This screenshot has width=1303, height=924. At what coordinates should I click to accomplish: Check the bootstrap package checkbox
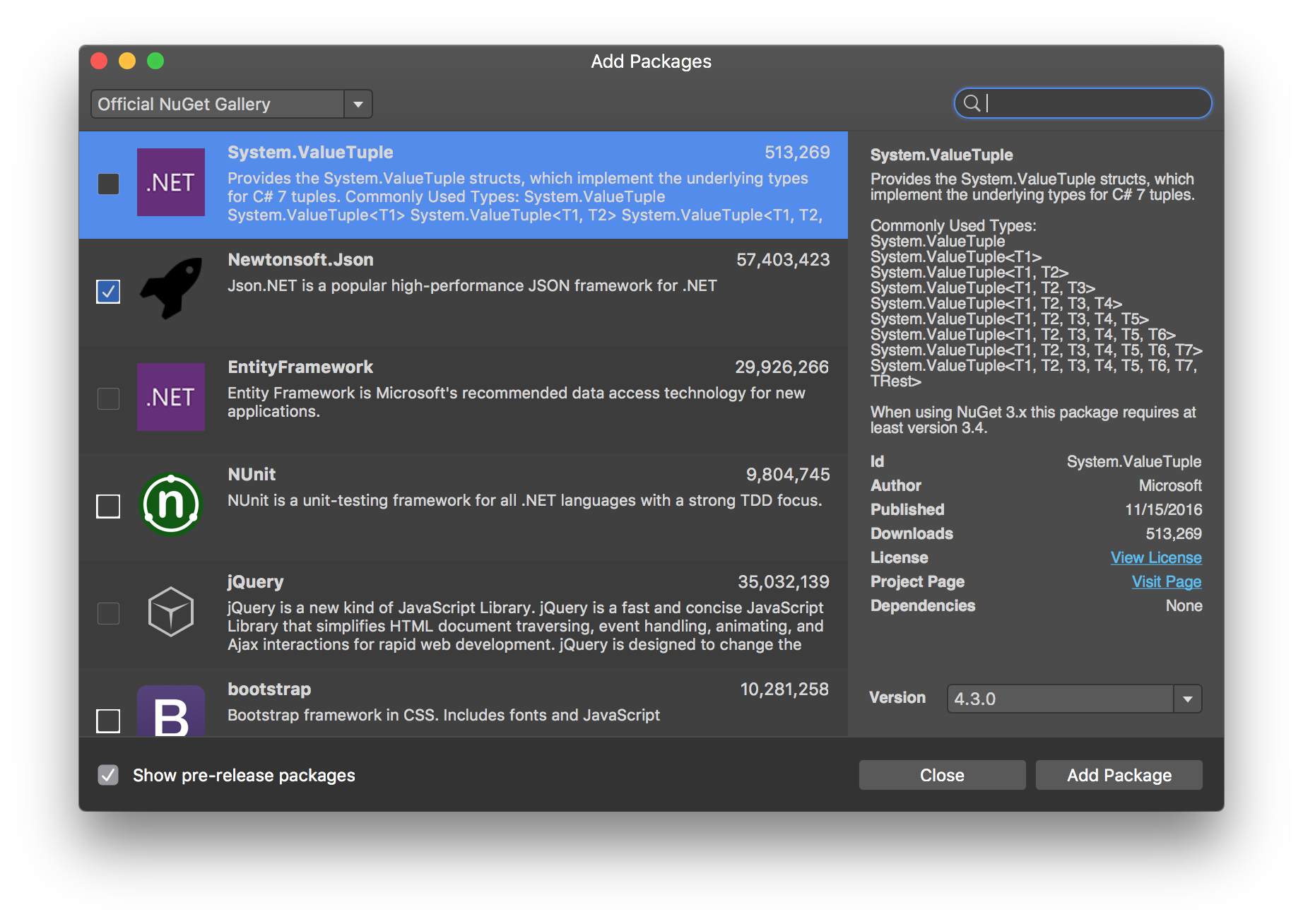click(107, 721)
